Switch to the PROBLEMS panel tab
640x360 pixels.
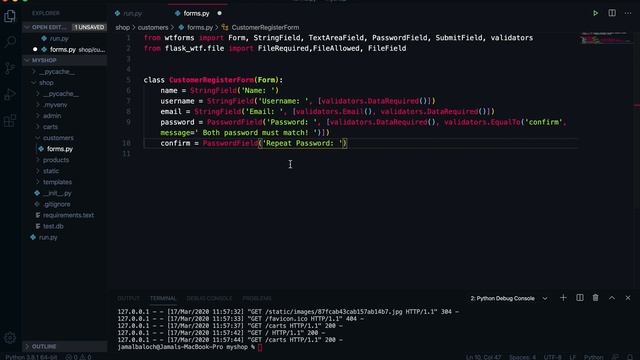tap(257, 298)
